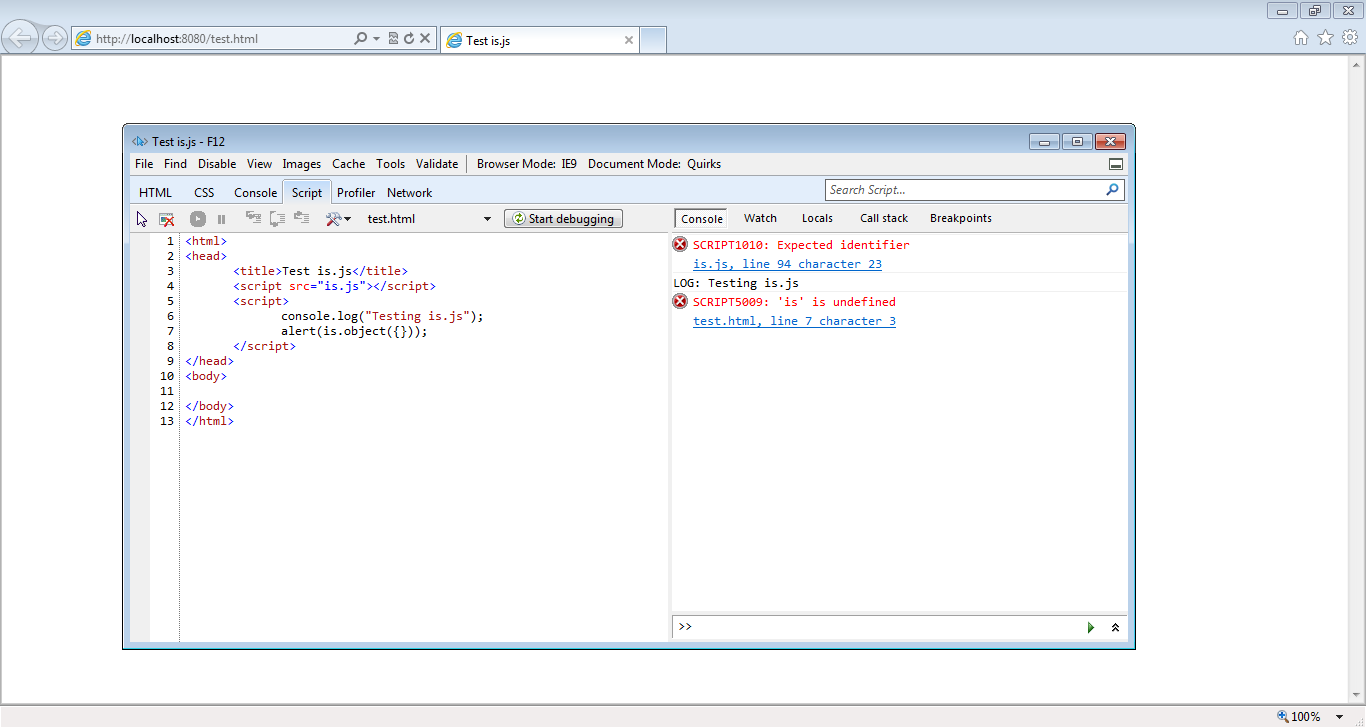Viewport: 1366px width, 728px height.
Task: Open Browser Mode: IE9 menu
Action: (x=527, y=164)
